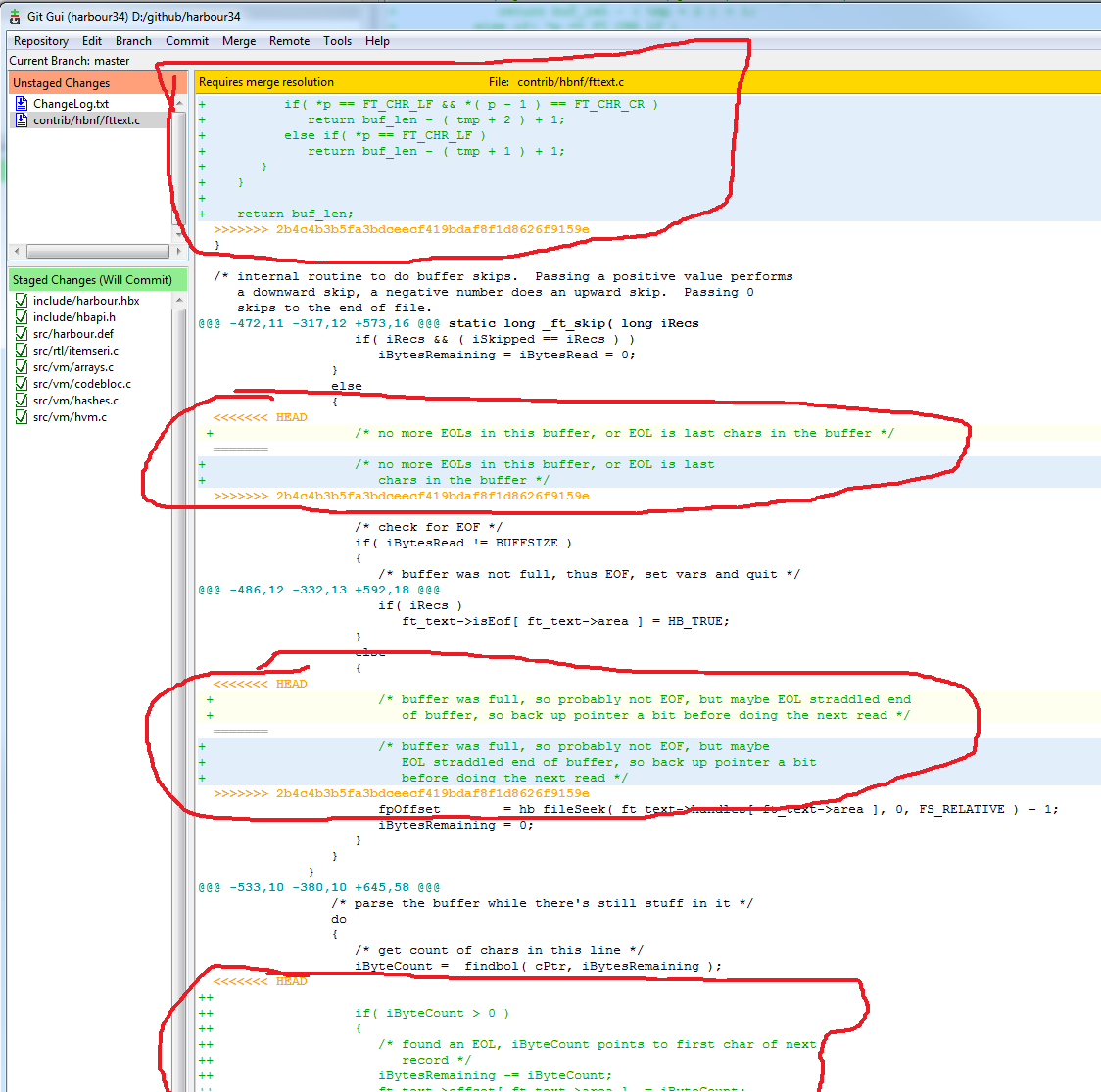Click the ChangeLog.txt unstaged file icon

tap(22, 104)
